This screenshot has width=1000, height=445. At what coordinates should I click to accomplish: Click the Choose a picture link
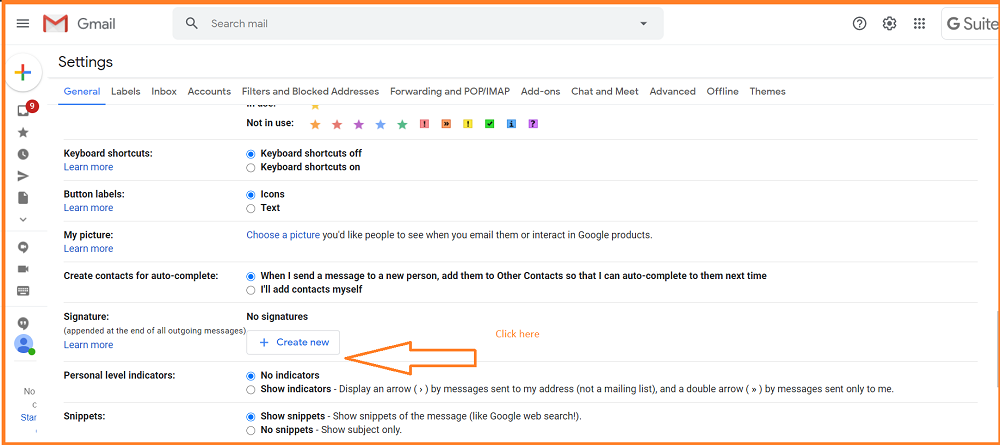tap(283, 235)
